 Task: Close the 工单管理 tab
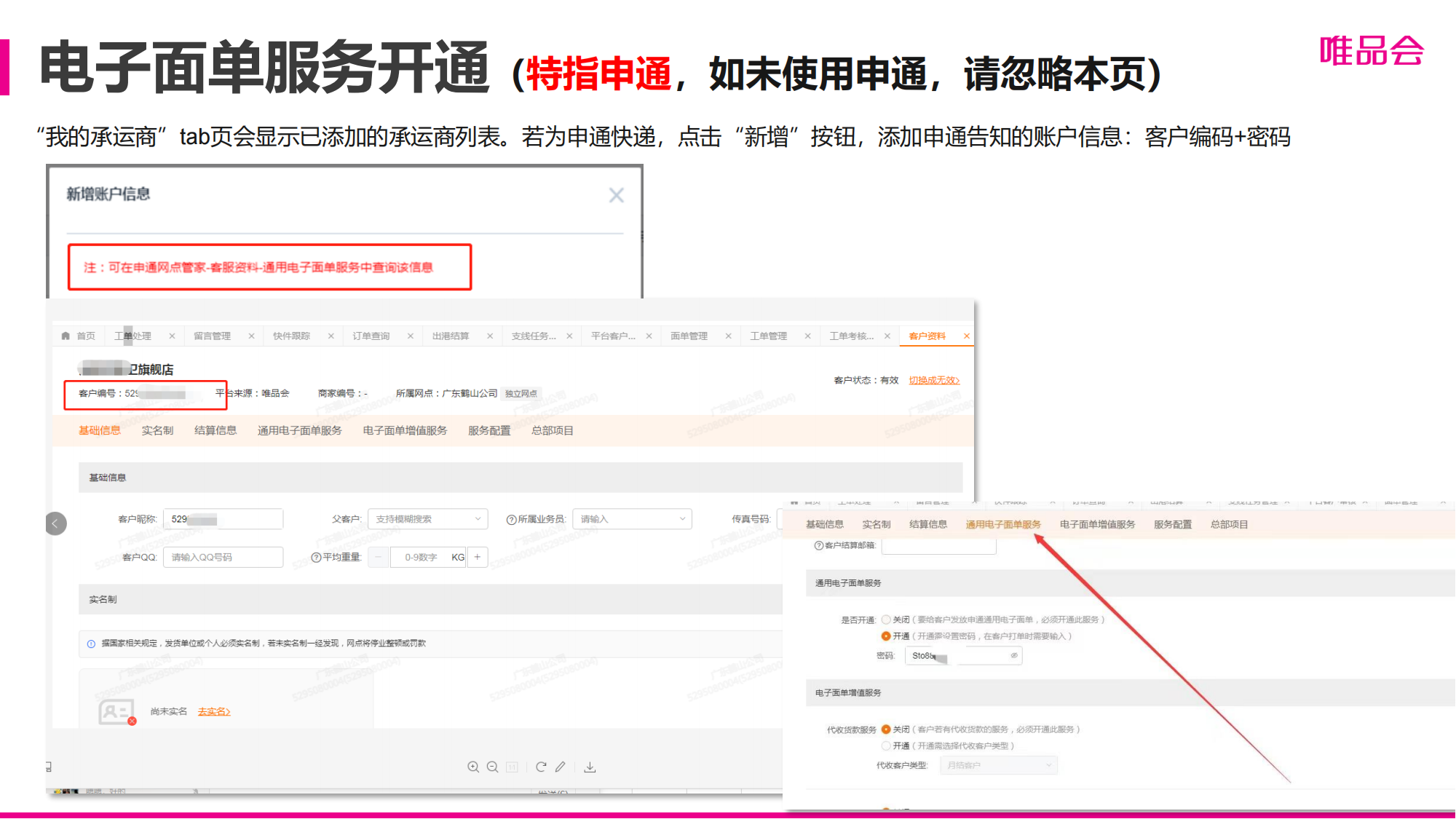coord(807,336)
